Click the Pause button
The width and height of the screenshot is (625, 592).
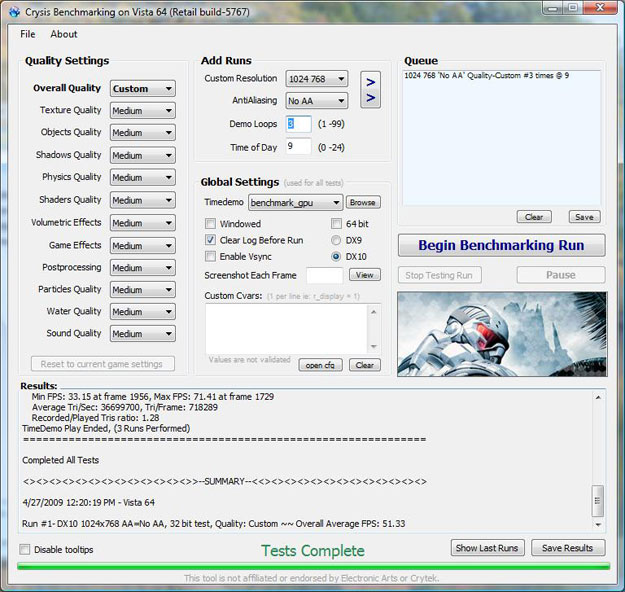click(x=561, y=275)
